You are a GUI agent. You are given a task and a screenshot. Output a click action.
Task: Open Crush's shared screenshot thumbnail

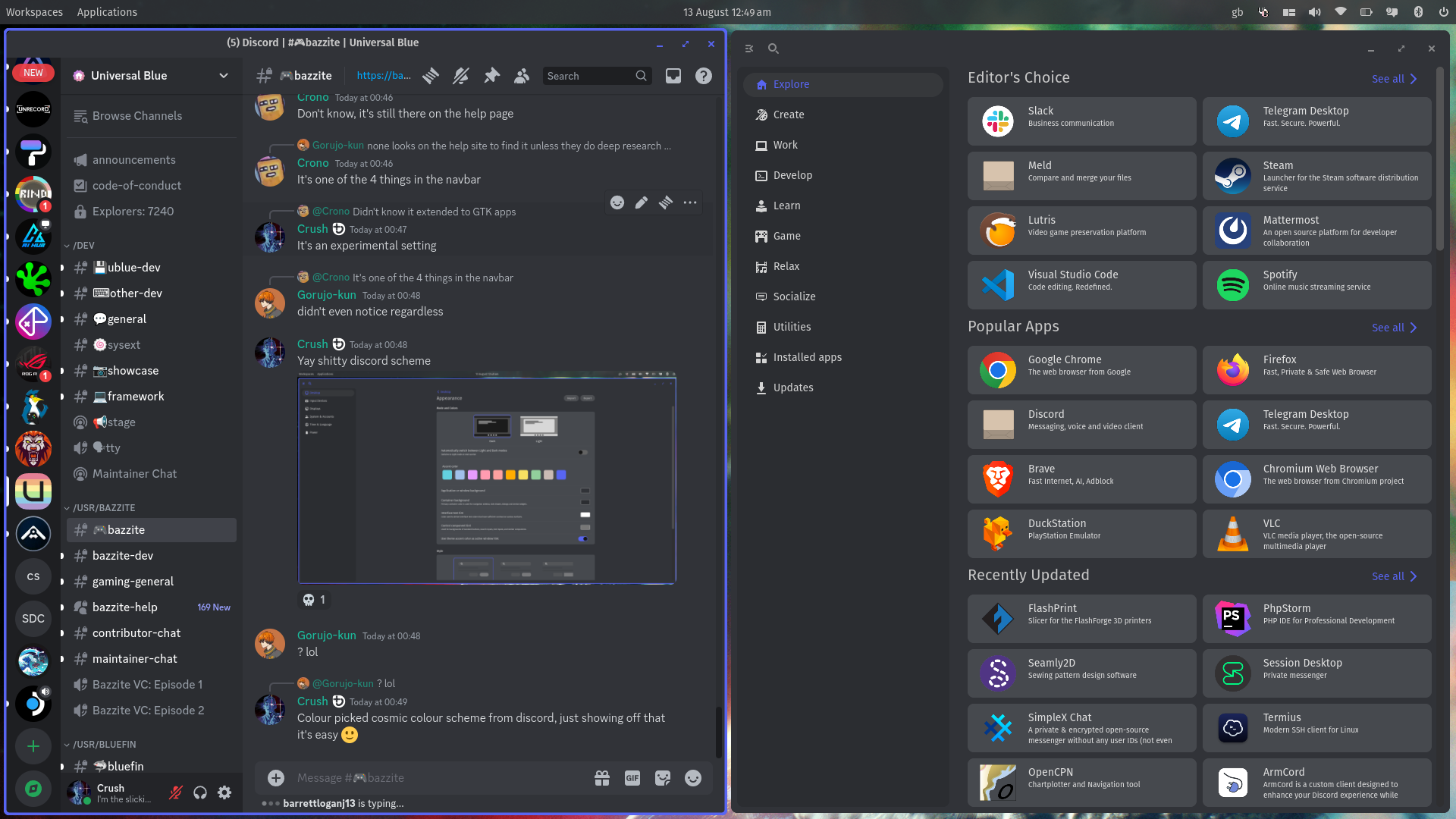(486, 480)
